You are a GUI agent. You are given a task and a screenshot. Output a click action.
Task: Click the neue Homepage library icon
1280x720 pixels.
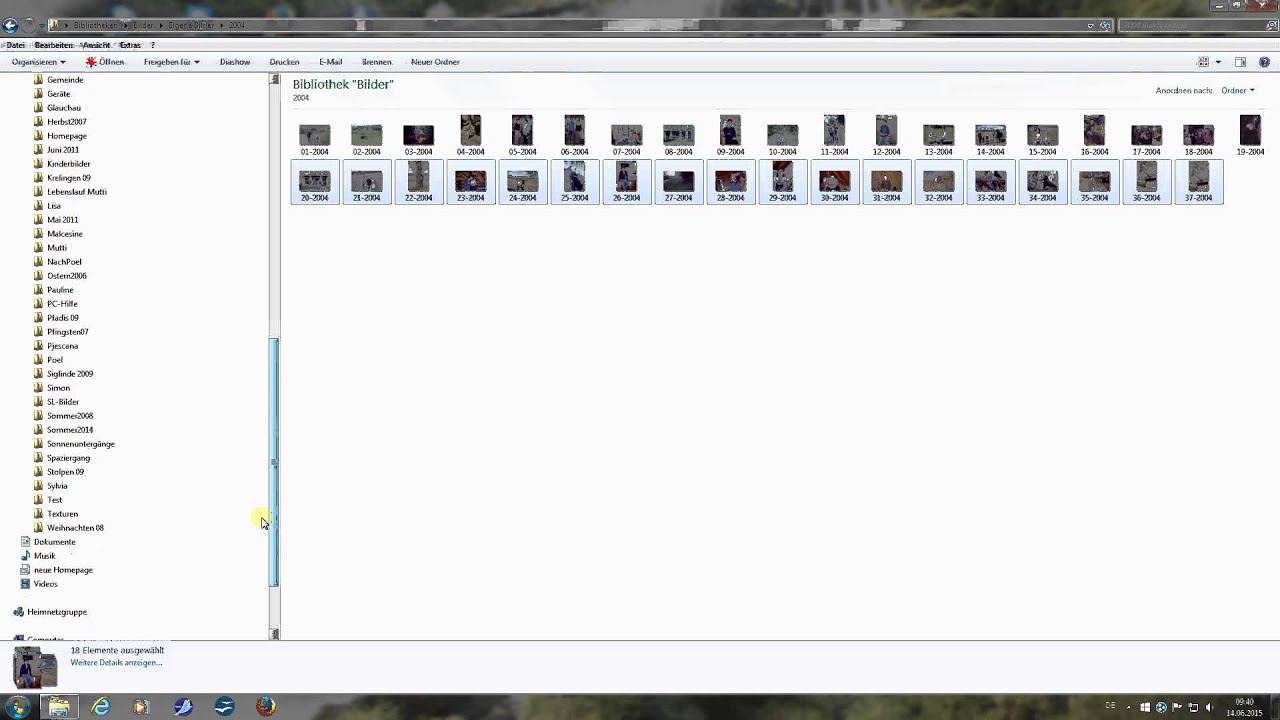point(26,570)
